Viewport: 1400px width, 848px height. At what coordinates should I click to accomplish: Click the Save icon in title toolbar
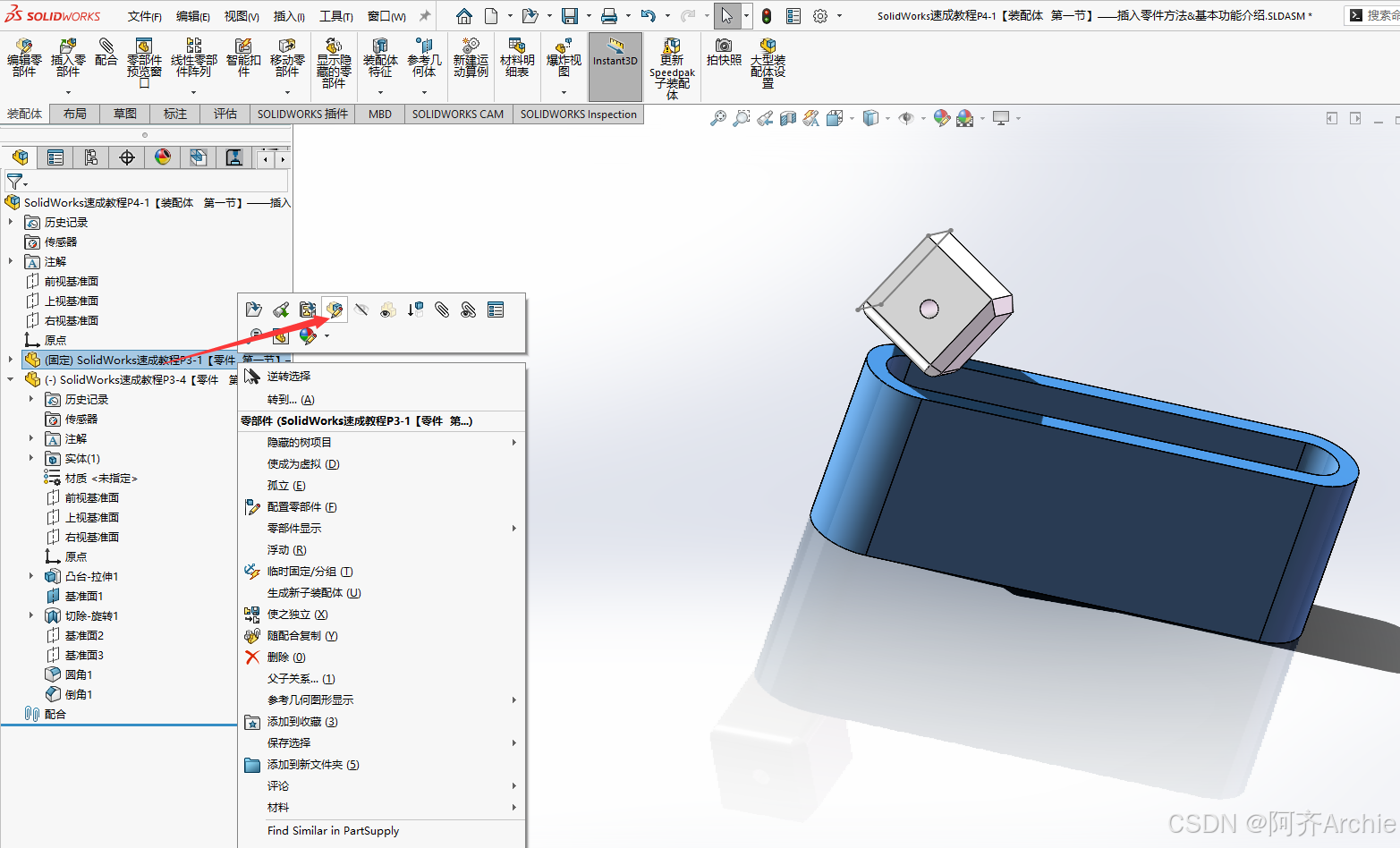click(570, 16)
